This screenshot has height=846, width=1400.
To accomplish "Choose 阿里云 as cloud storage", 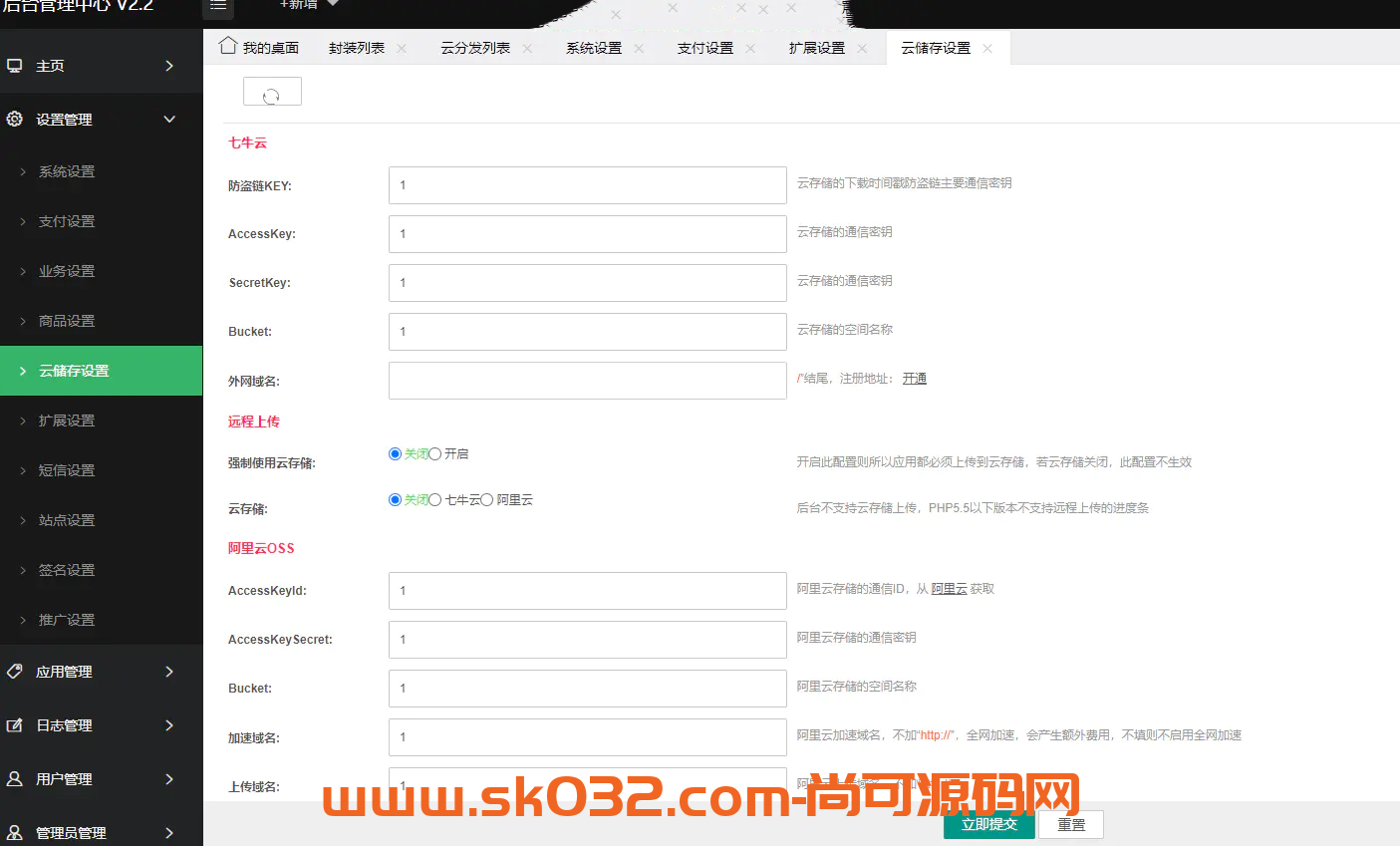I will click(x=487, y=499).
